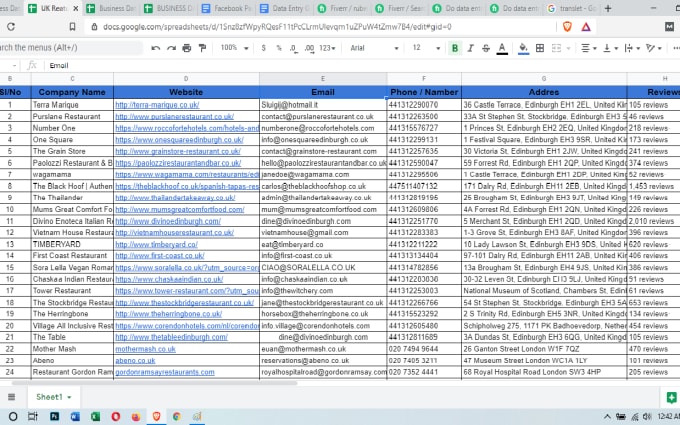This screenshot has width=680, height=425.
Task: Close the UK Rest tab
Action: pyautogui.click(x=75, y=8)
